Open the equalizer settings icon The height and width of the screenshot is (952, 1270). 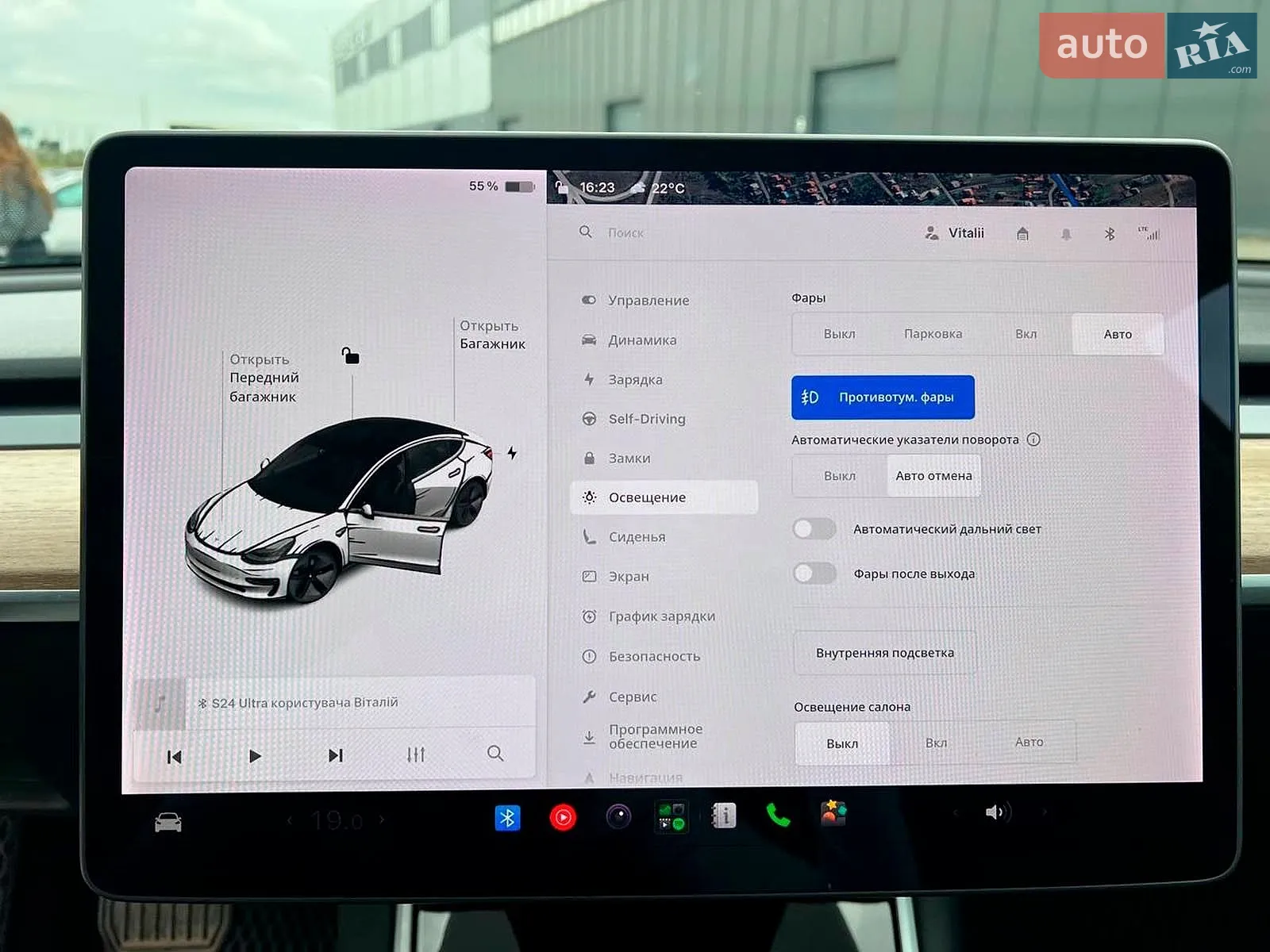click(x=416, y=754)
